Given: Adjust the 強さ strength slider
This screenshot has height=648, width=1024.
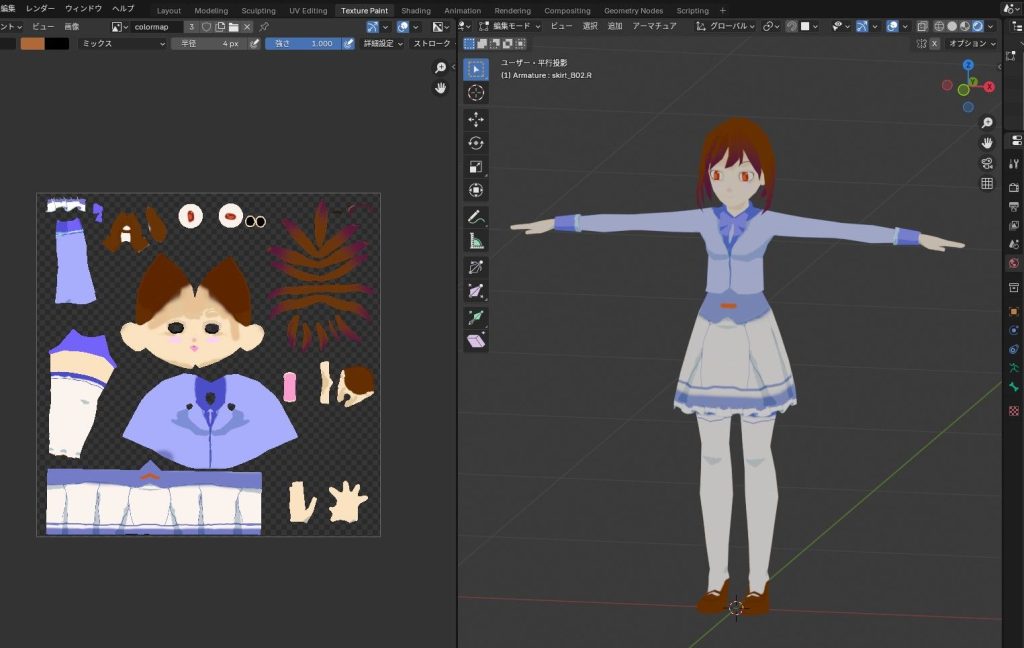Looking at the screenshot, I should coord(302,44).
